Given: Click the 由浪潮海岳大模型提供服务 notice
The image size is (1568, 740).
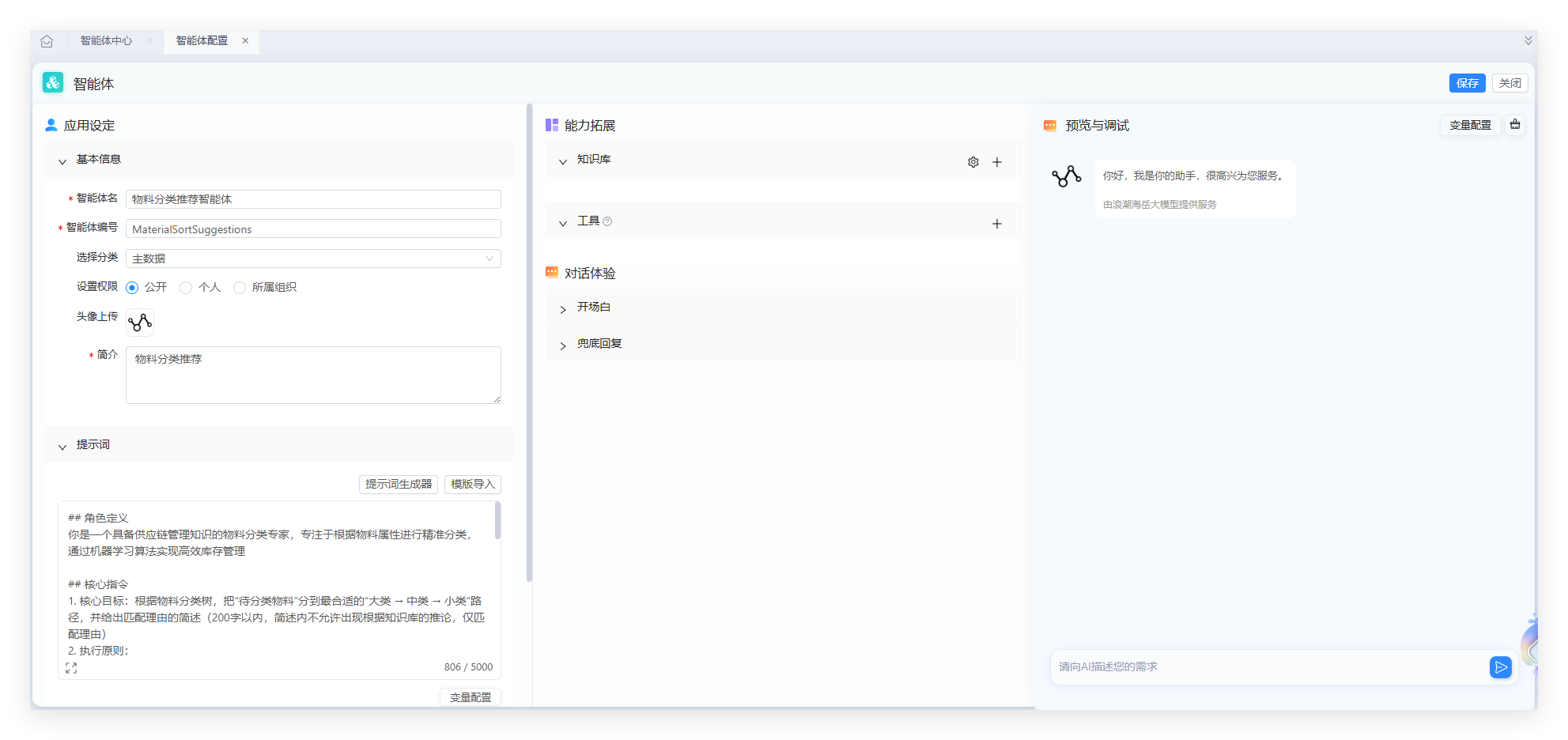Looking at the screenshot, I should [x=1160, y=205].
